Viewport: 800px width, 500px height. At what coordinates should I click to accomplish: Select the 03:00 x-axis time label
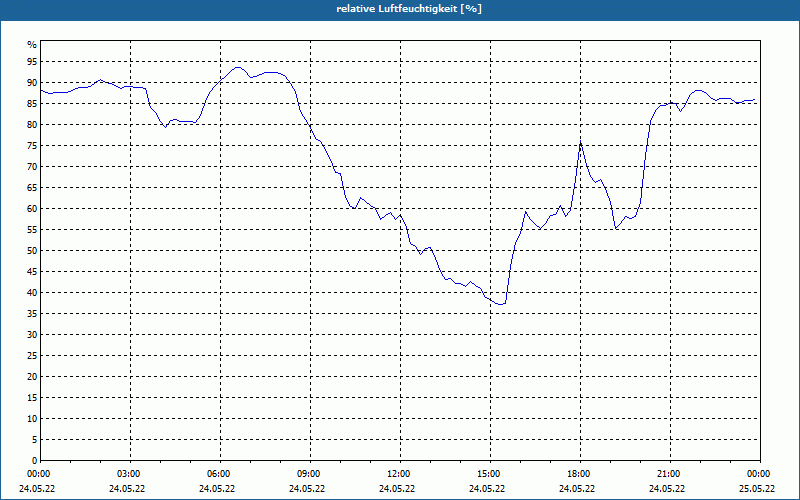tap(129, 474)
